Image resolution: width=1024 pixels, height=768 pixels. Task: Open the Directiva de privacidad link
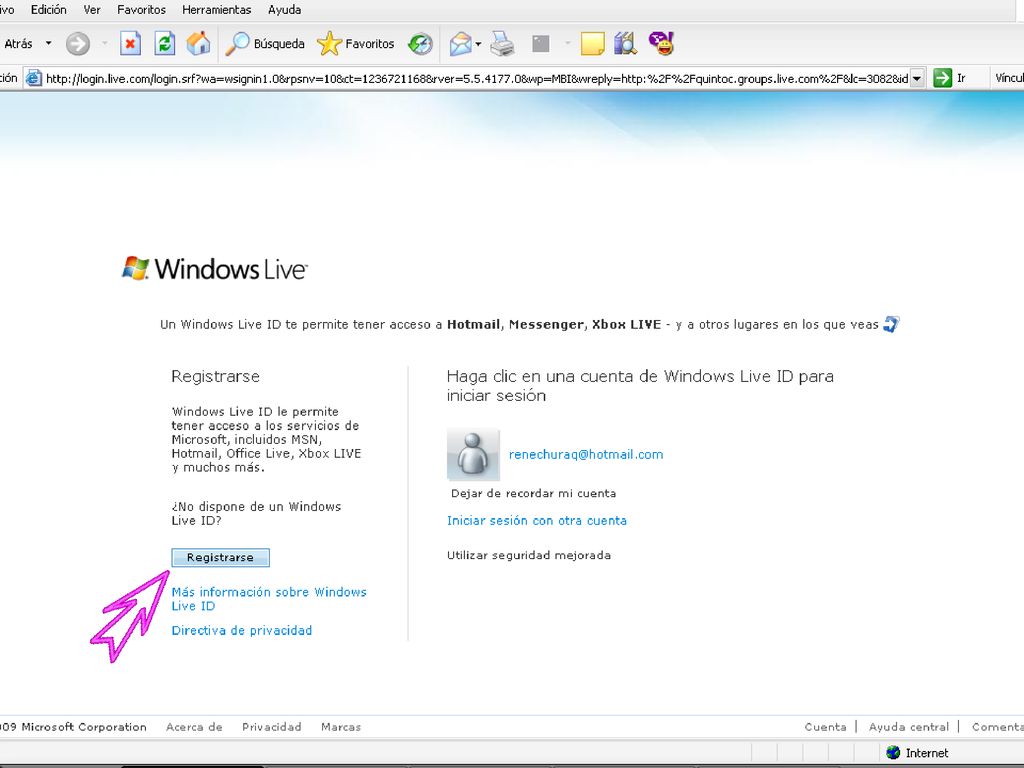(242, 630)
